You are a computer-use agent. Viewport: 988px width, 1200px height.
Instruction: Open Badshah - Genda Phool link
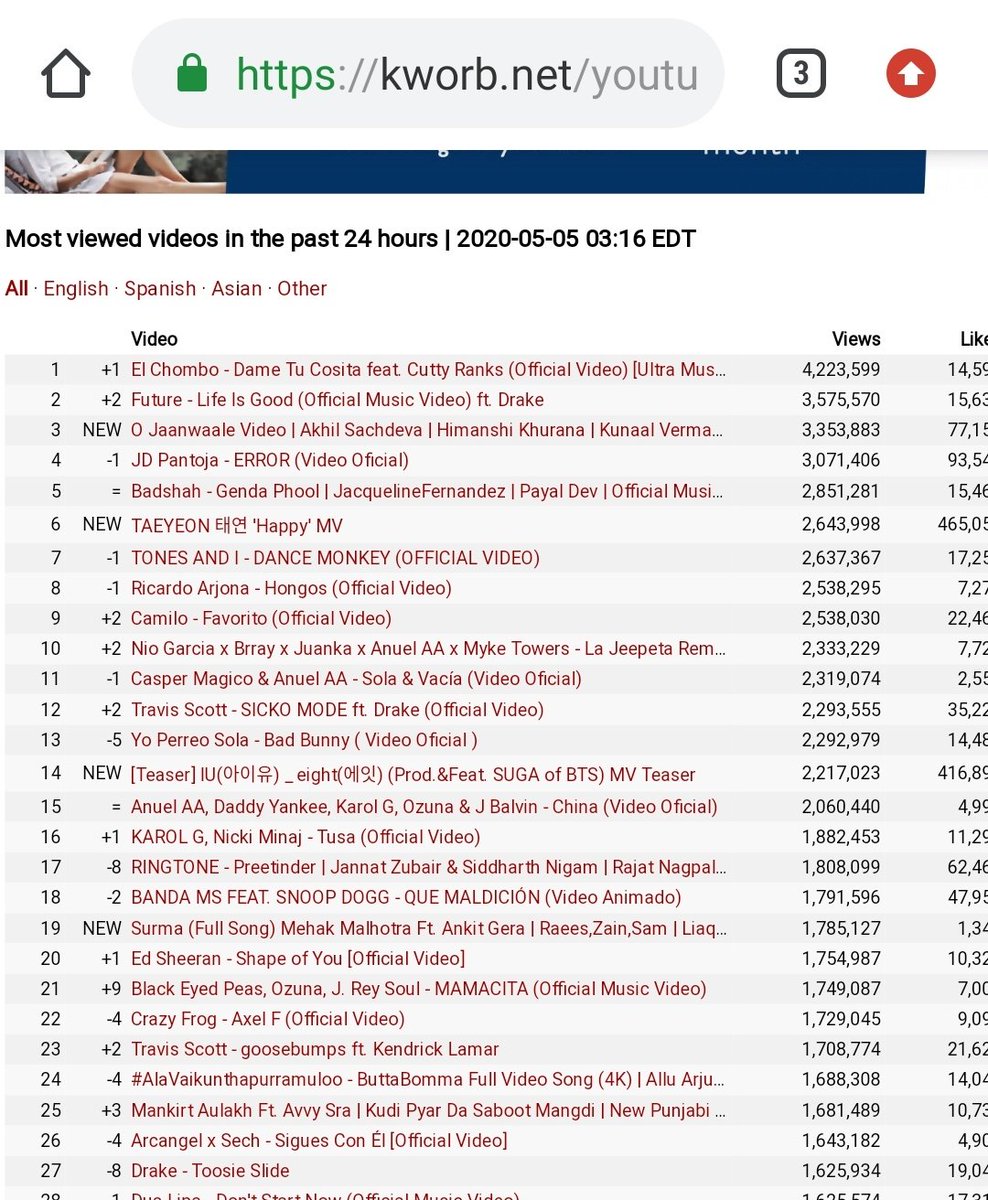point(428,491)
